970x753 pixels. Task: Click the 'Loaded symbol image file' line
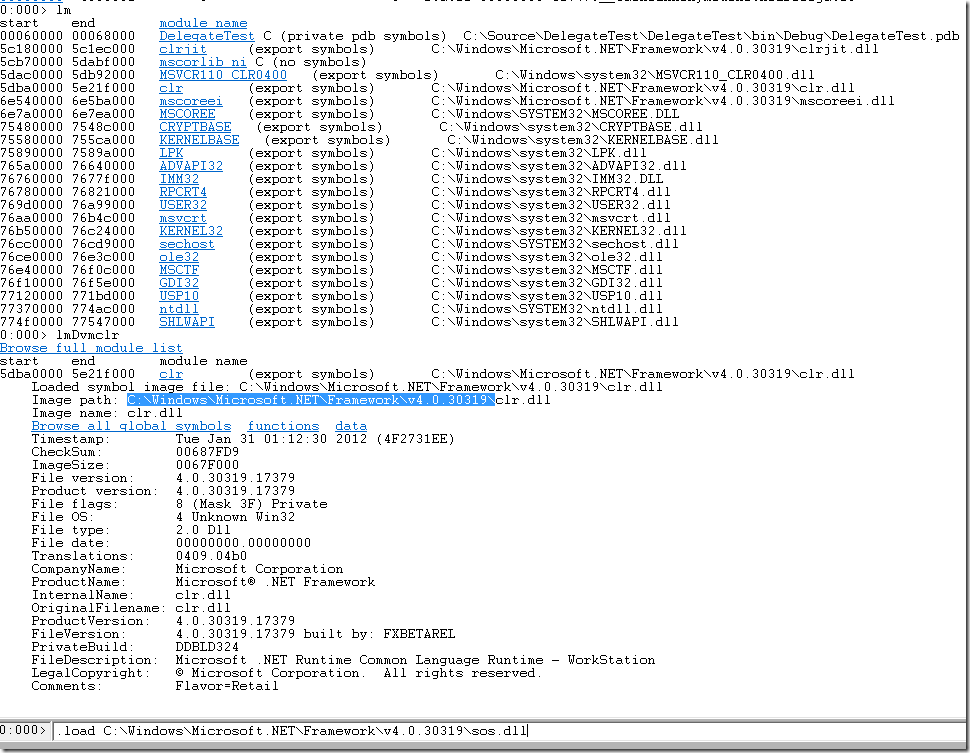click(346, 387)
